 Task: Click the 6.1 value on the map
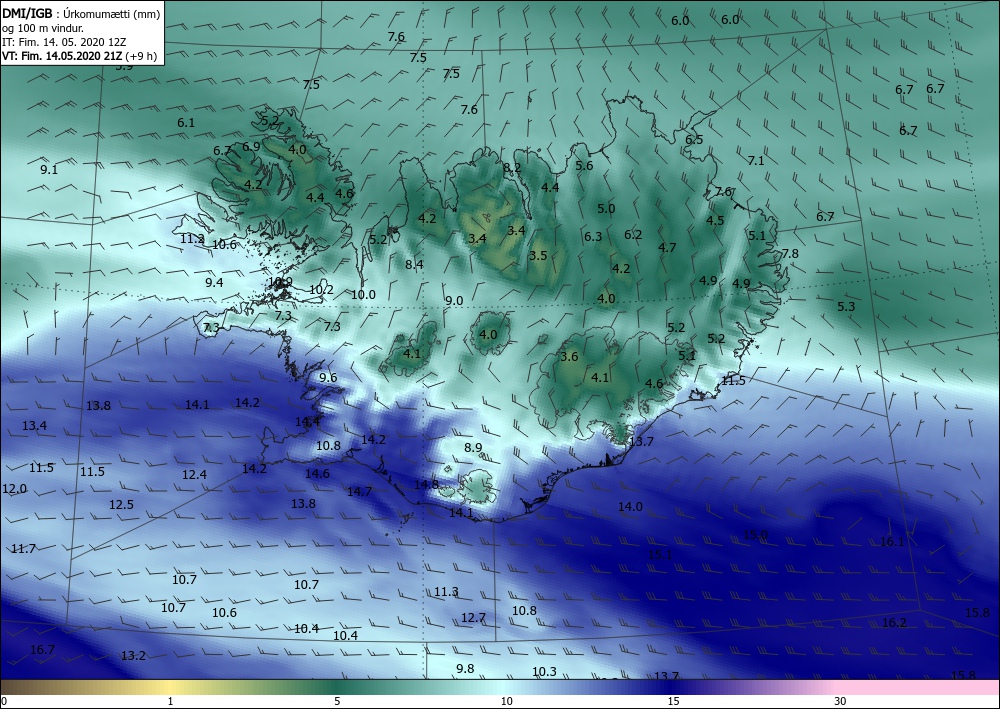[186, 122]
